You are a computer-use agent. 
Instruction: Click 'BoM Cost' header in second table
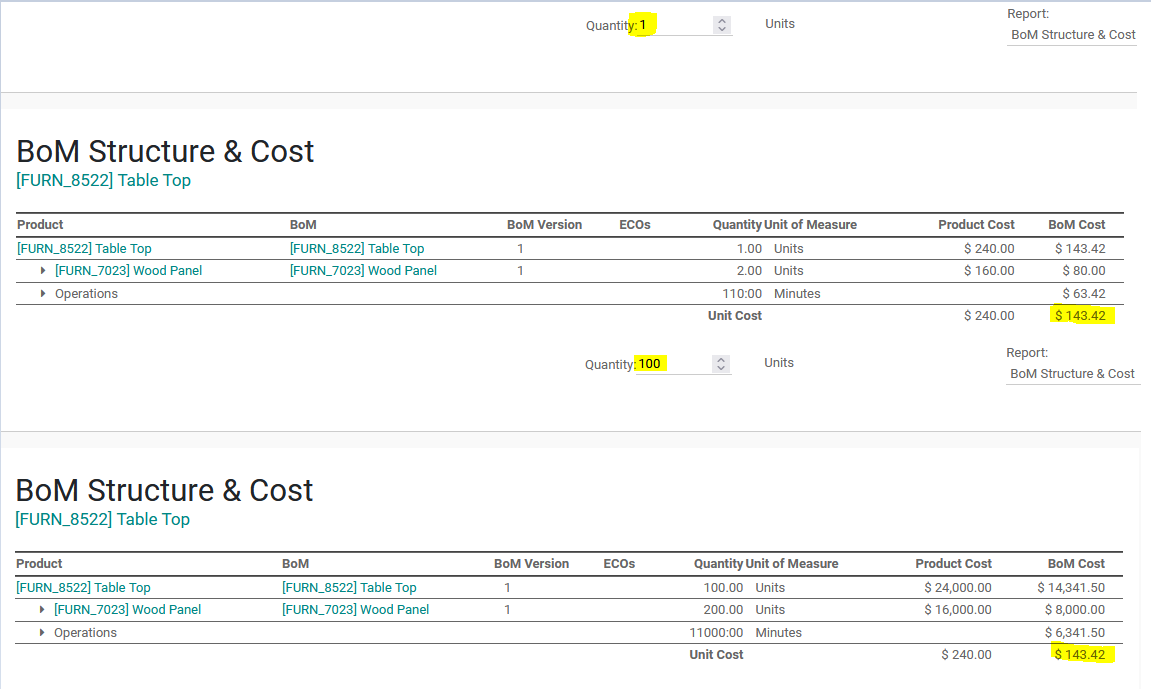coord(1076,564)
